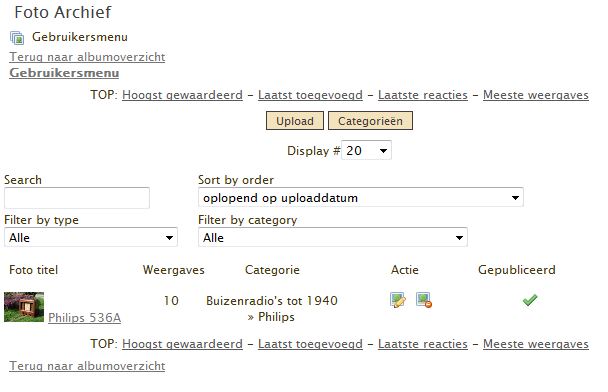608x392 pixels.
Task: Click the Upload button
Action: pyautogui.click(x=295, y=121)
